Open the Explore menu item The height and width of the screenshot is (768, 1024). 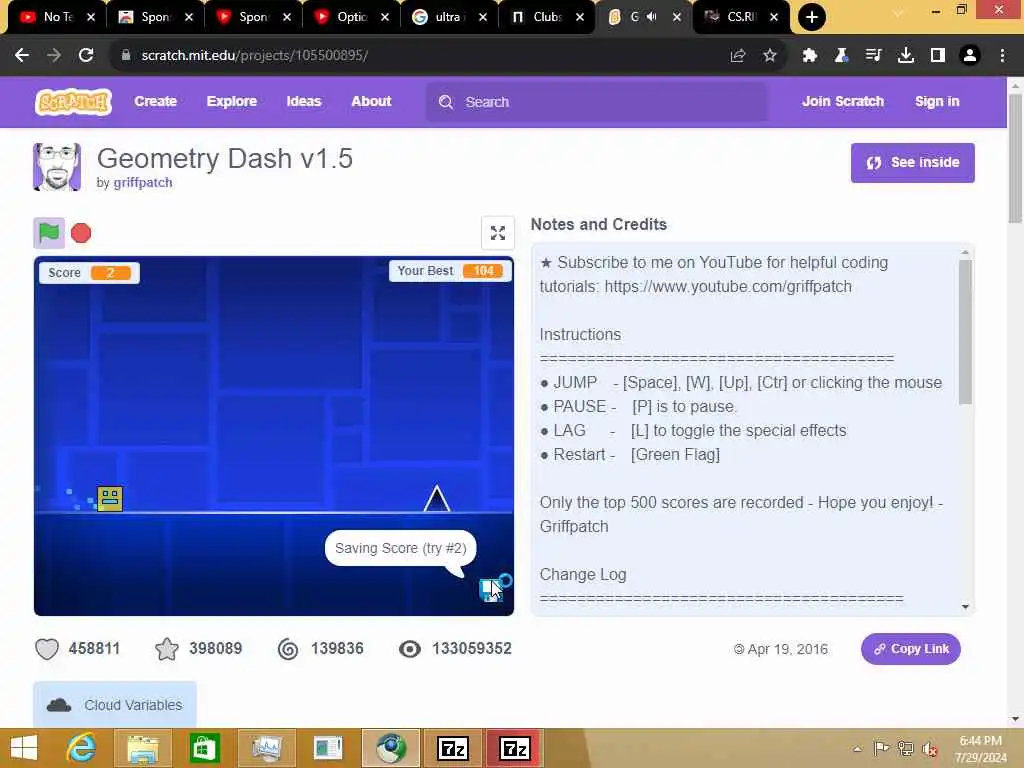[231, 102]
